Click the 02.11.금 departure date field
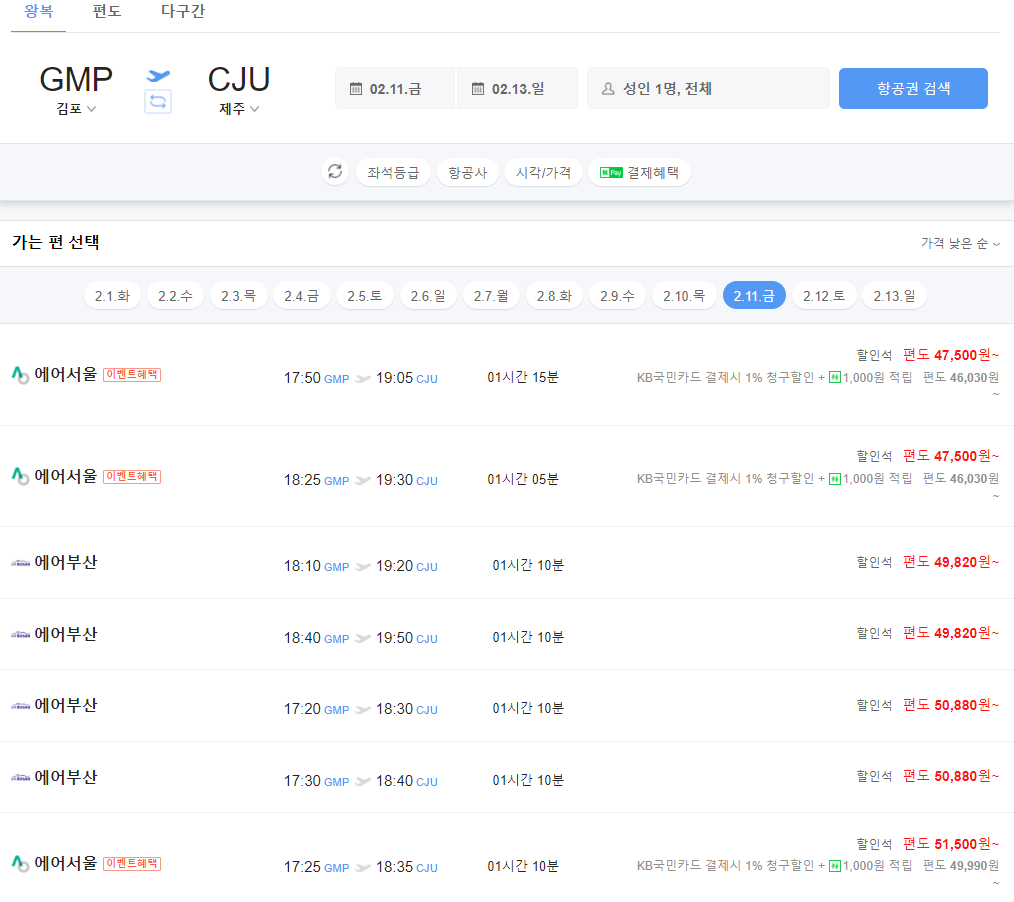Image resolution: width=1014 pixels, height=902 pixels. 395,89
